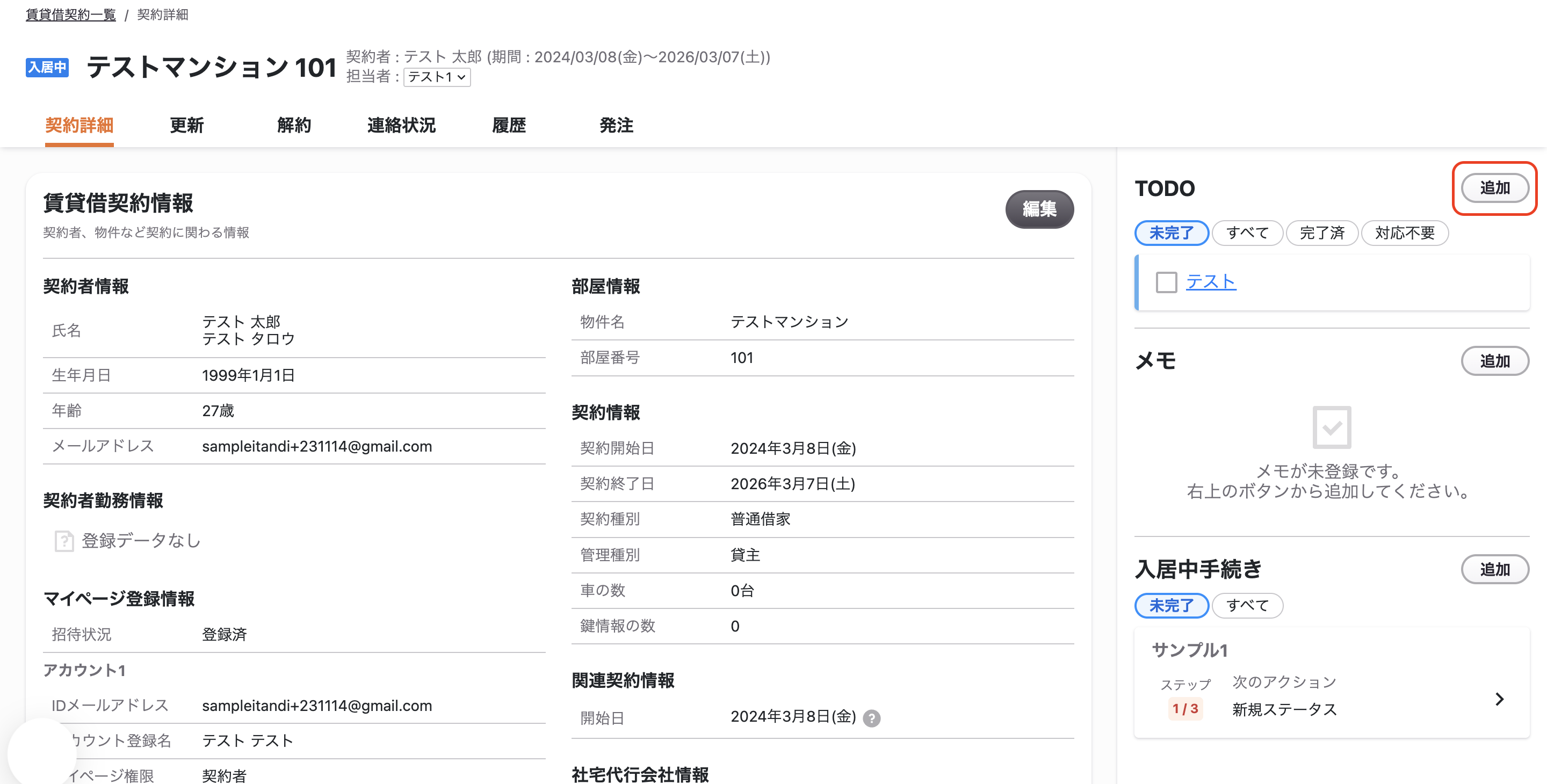
Task: Filter TODO by 対応不要
Action: coord(1405,233)
